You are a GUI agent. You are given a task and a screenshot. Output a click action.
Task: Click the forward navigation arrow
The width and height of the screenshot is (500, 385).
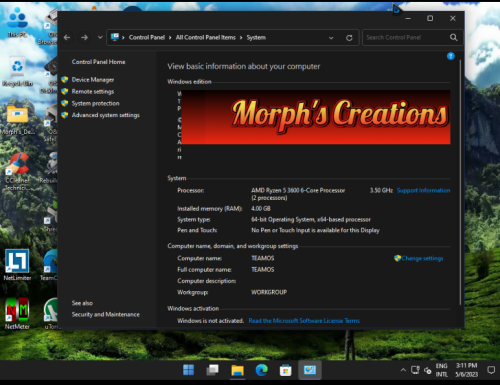(x=84, y=38)
